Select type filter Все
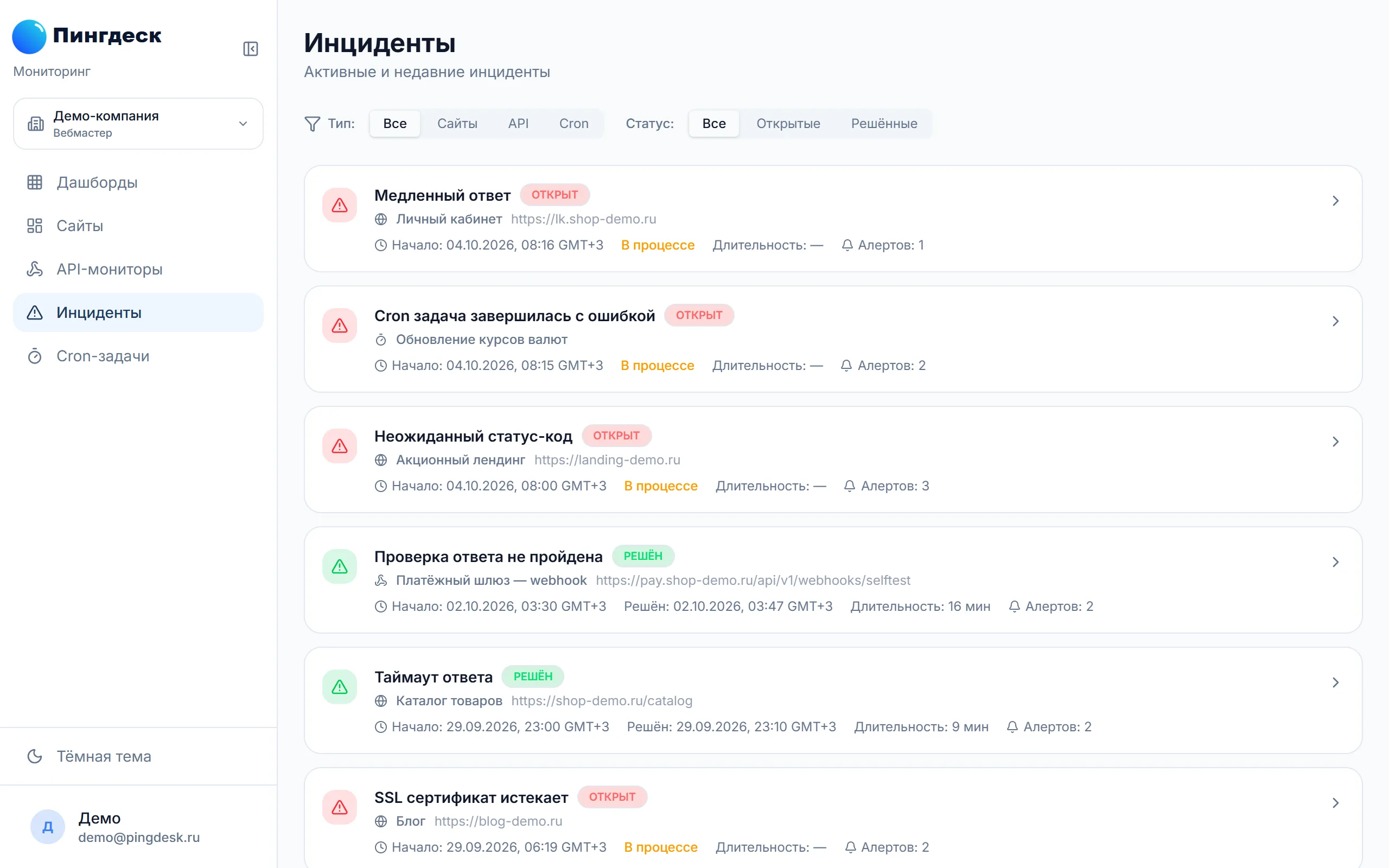The height and width of the screenshot is (868, 1389). point(395,124)
